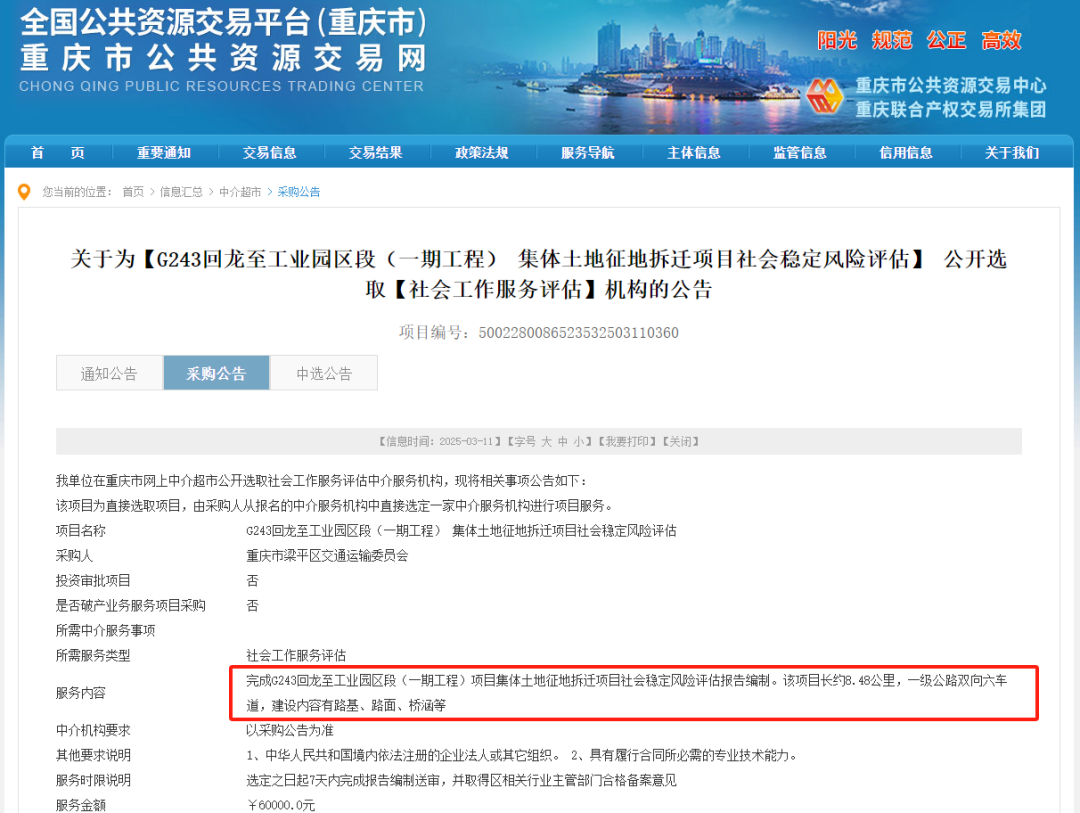Click the 首页 breadcrumb link
1080x813 pixels.
click(x=133, y=192)
